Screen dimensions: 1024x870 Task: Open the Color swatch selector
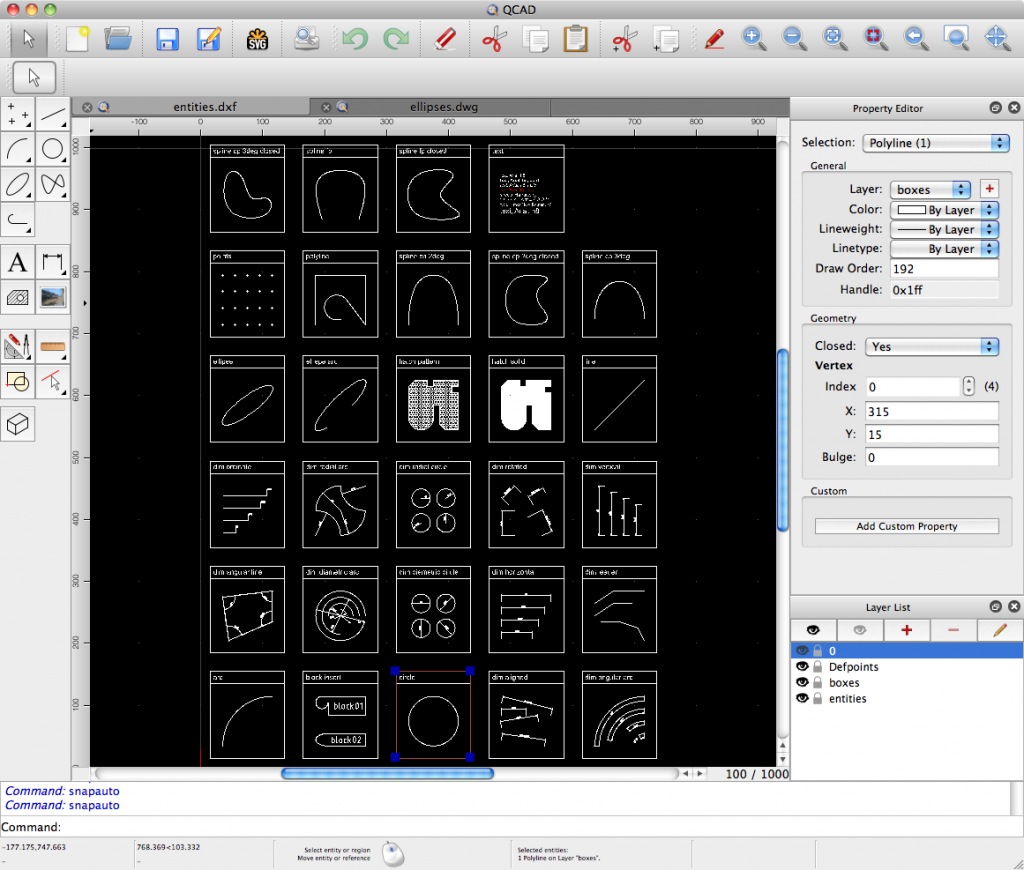point(944,209)
